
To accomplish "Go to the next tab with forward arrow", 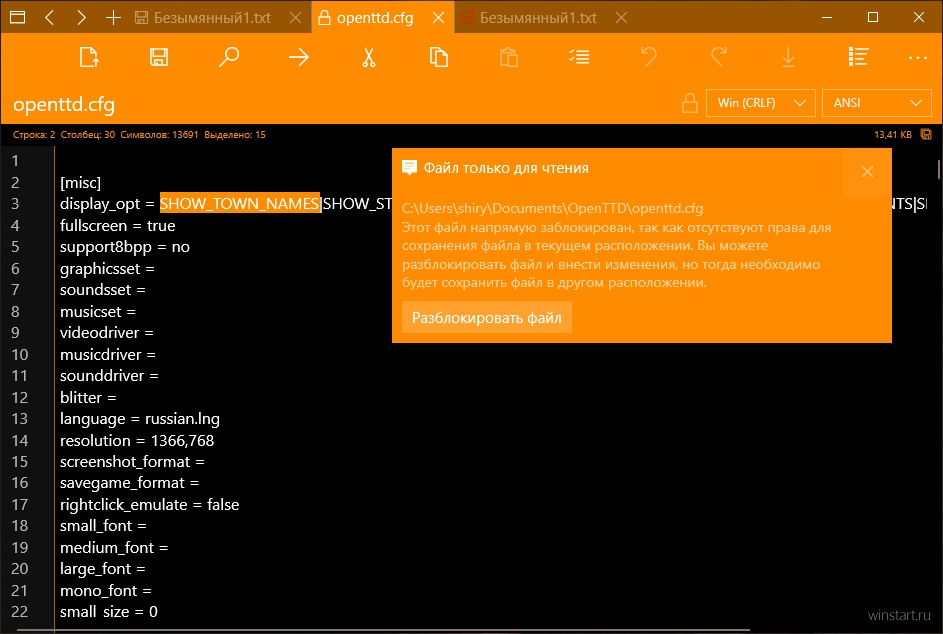I will 81,17.
